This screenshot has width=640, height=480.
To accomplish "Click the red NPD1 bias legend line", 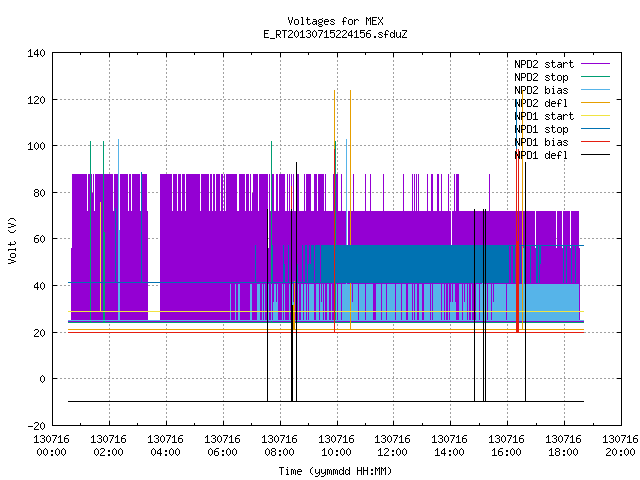I will (x=595, y=142).
